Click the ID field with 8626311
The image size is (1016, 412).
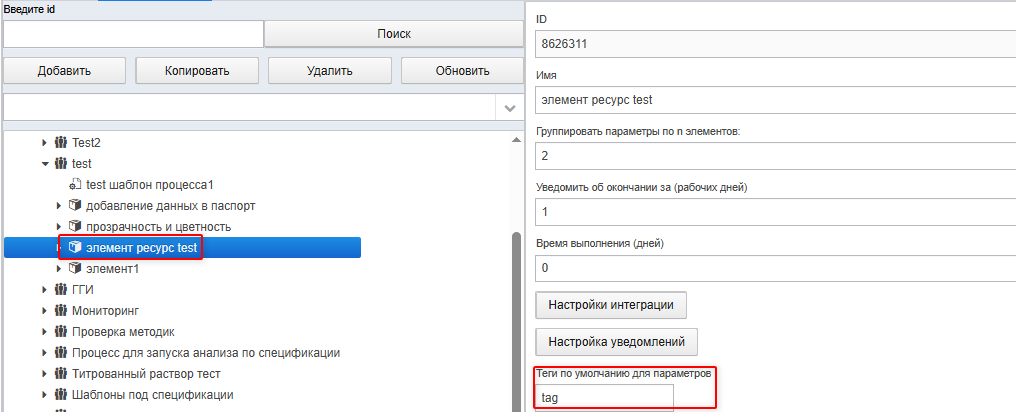point(776,45)
